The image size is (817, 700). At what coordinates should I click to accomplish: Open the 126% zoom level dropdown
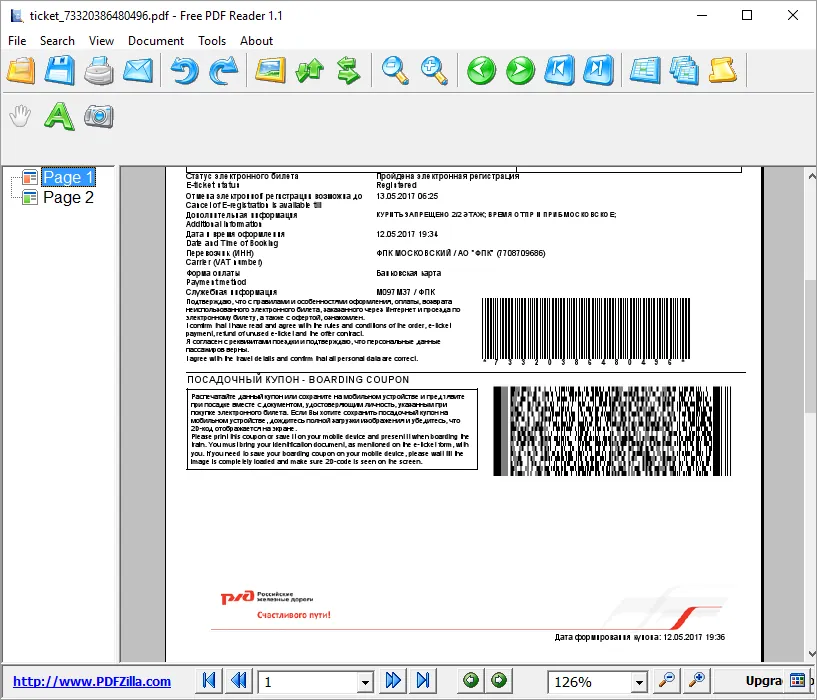pyautogui.click(x=639, y=682)
